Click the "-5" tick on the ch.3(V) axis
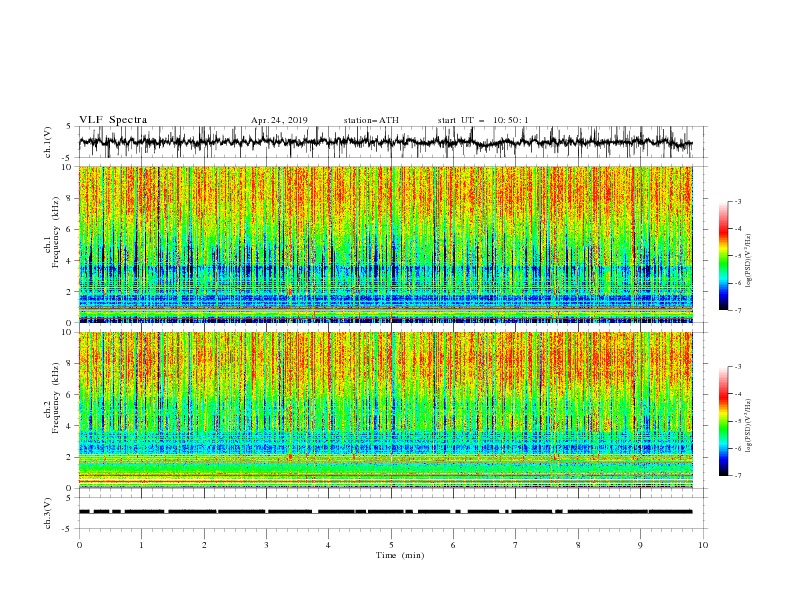This screenshot has height=612, width=792. tap(68, 529)
